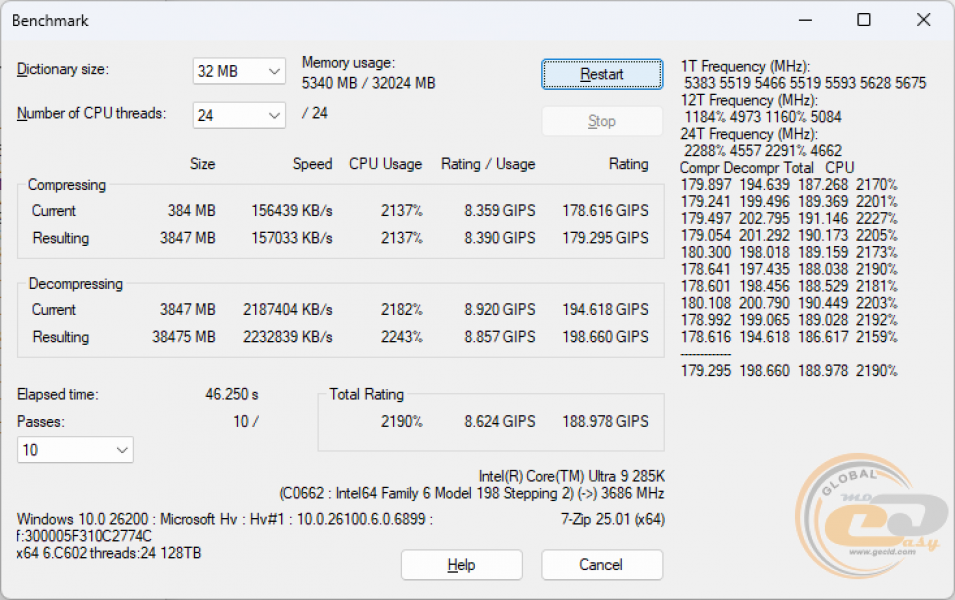This screenshot has height=600, width=955.
Task: Open the Number of CPU threads dropdown
Action: (x=238, y=115)
